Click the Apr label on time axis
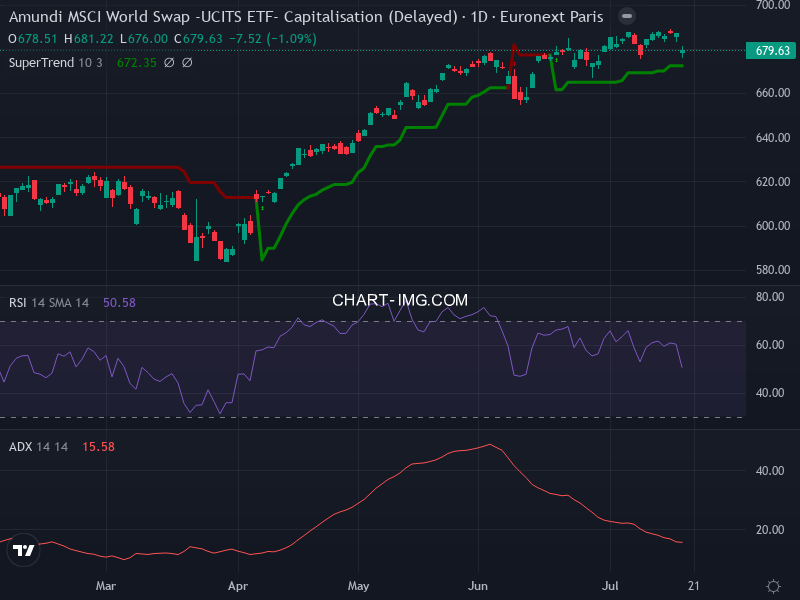The image size is (800, 600). [x=238, y=586]
